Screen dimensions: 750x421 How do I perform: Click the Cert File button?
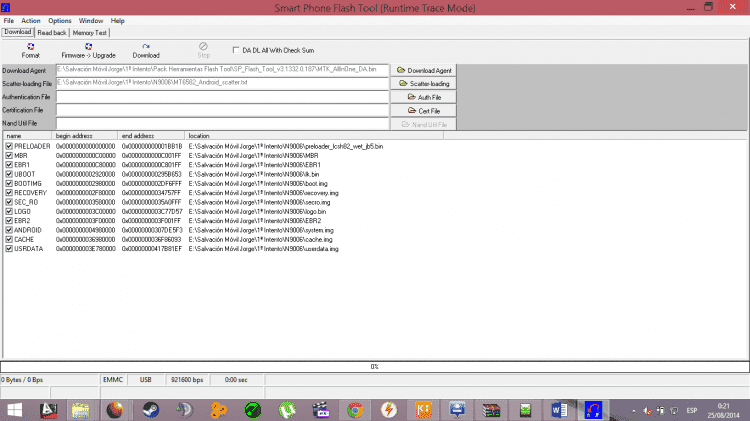coord(423,111)
